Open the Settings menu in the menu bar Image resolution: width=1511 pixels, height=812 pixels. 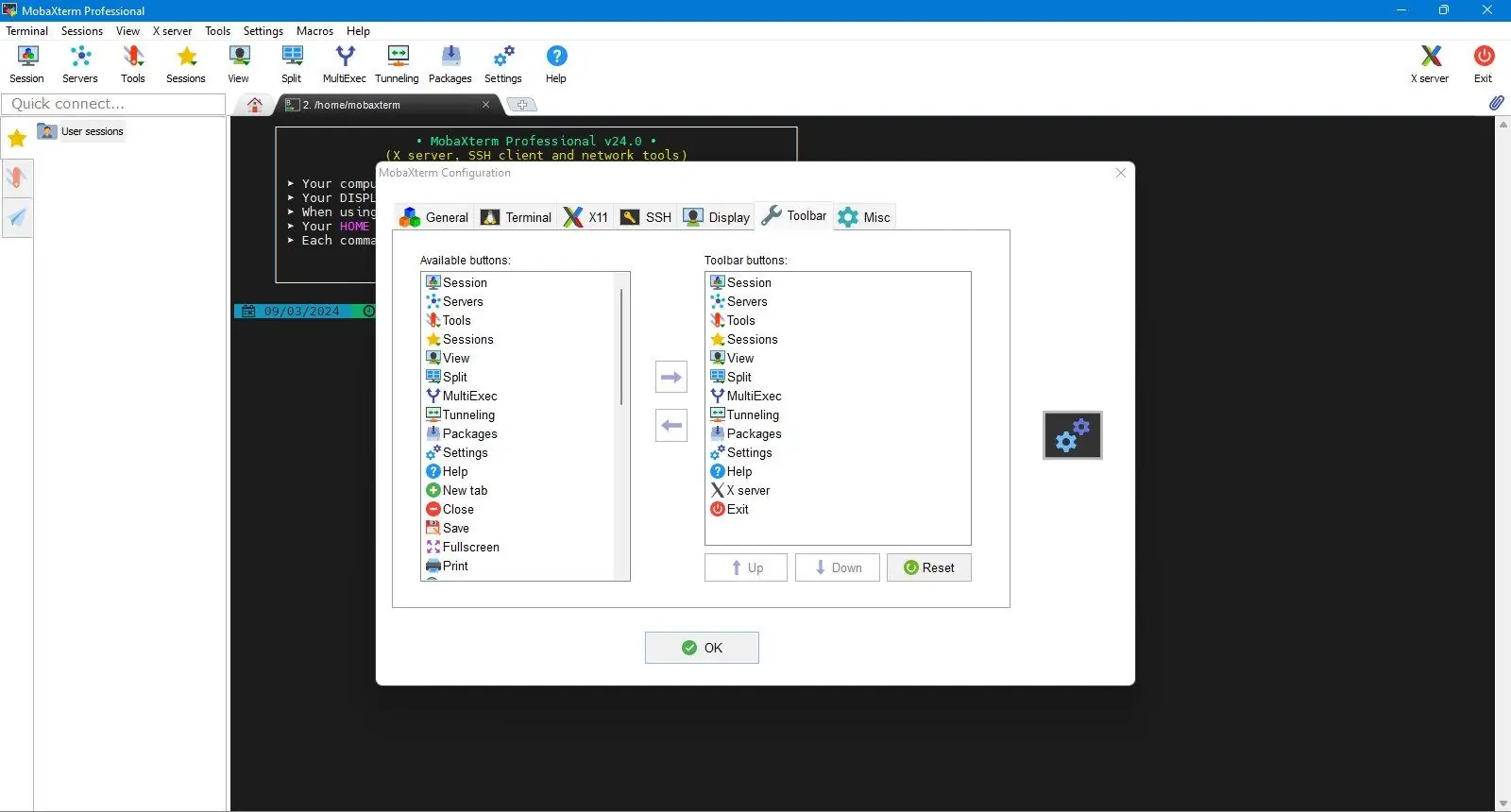(263, 31)
